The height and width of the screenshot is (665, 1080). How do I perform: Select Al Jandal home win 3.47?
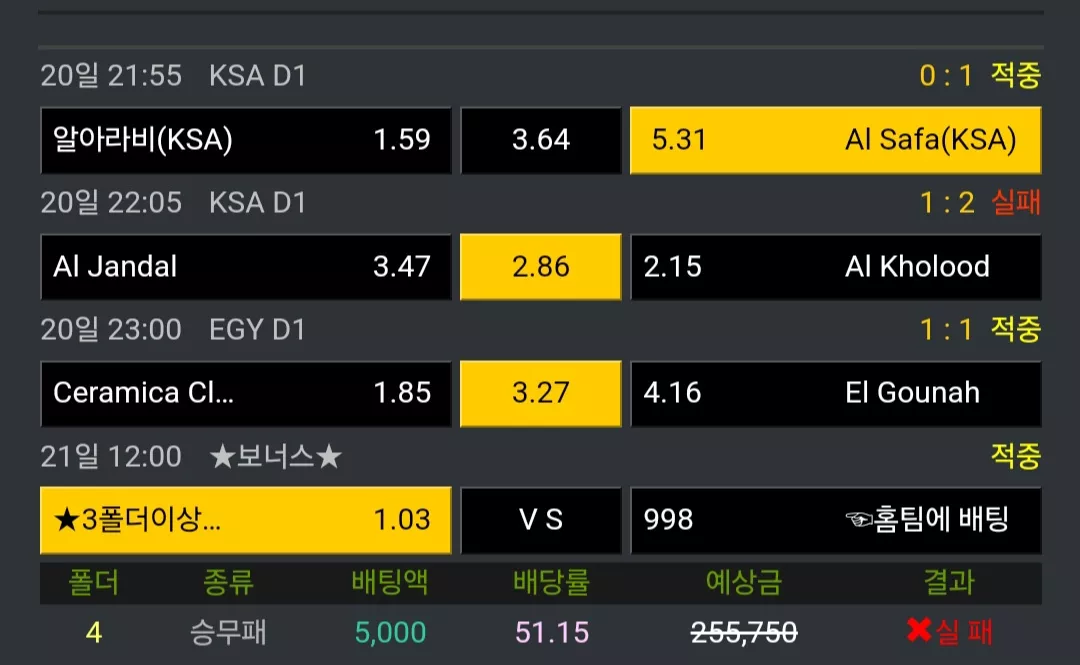(246, 267)
